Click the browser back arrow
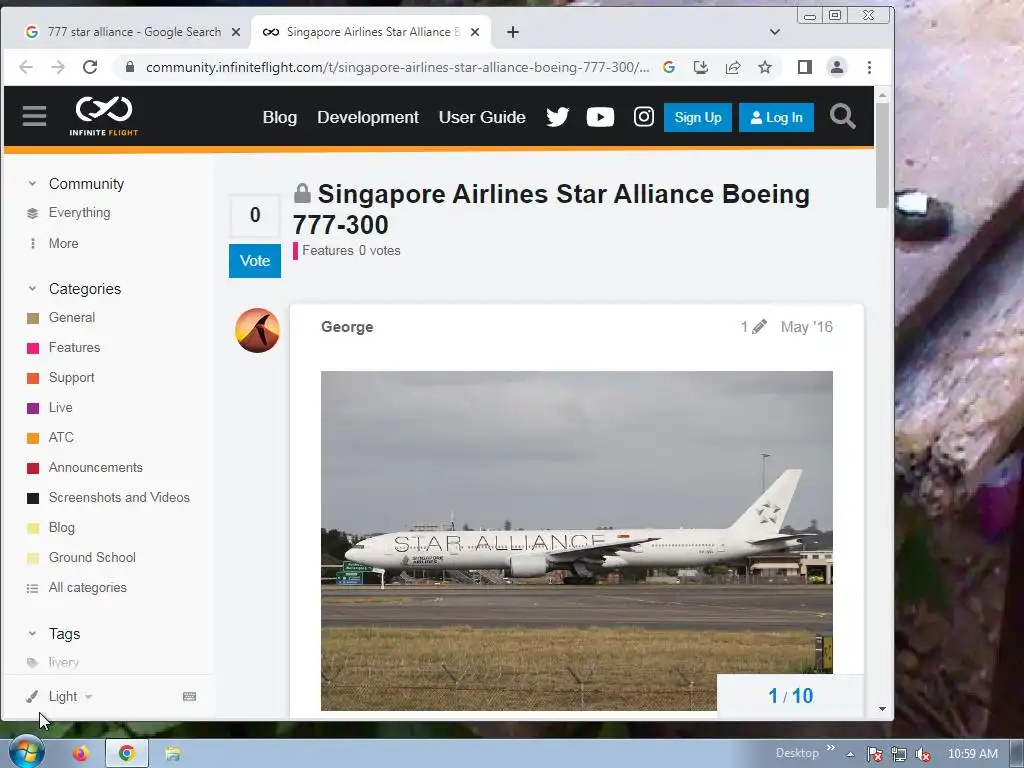 26,67
